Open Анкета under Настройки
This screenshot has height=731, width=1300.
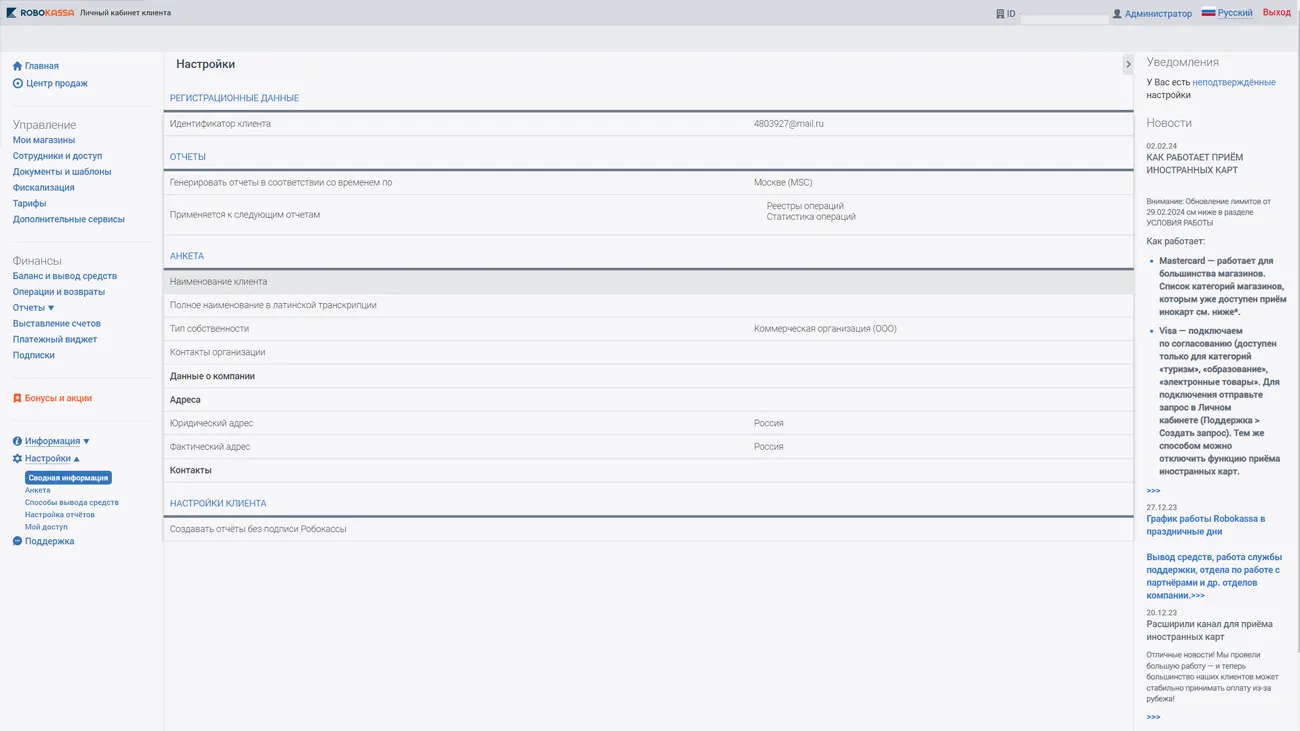(x=37, y=490)
